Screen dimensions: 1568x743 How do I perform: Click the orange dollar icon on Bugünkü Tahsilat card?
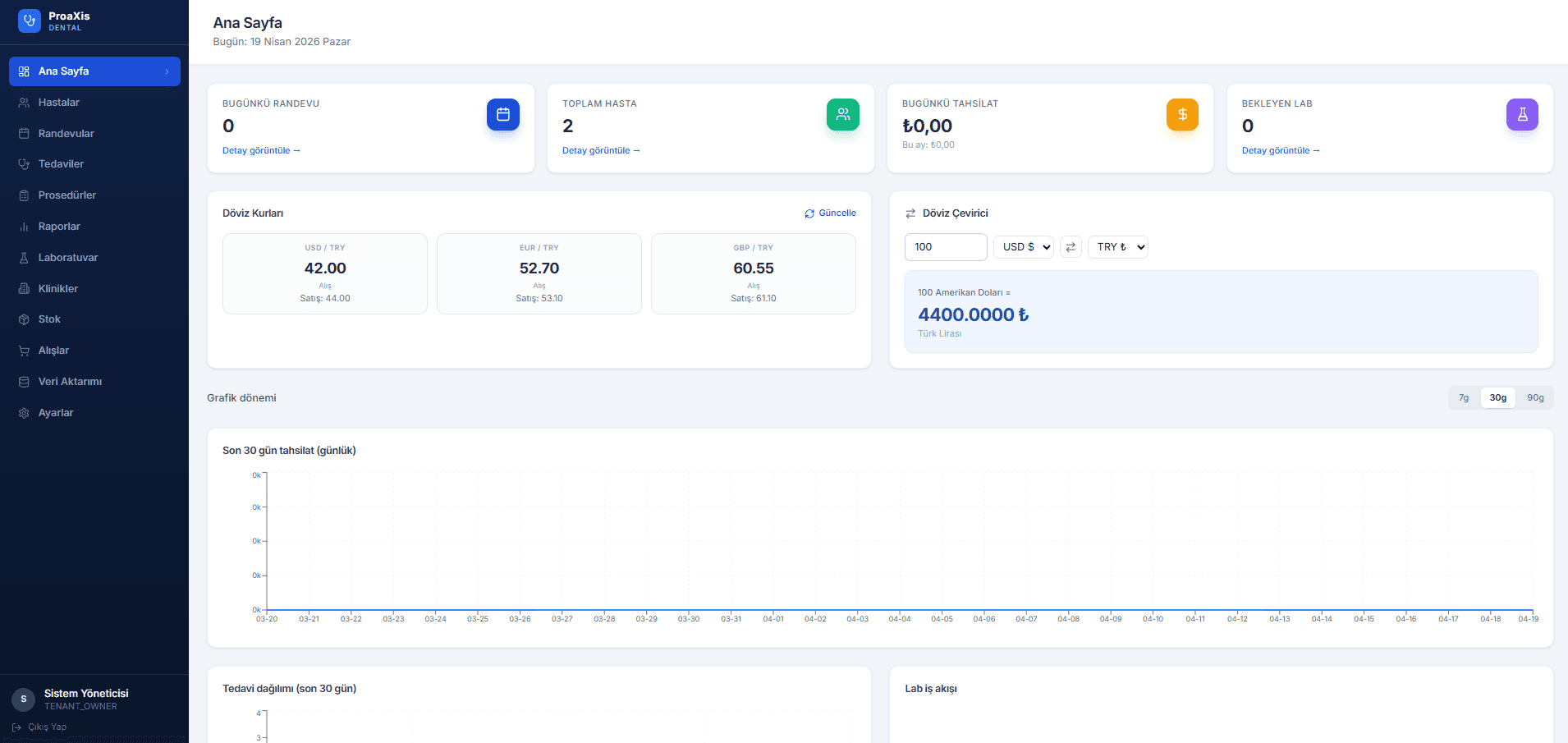pyautogui.click(x=1182, y=114)
